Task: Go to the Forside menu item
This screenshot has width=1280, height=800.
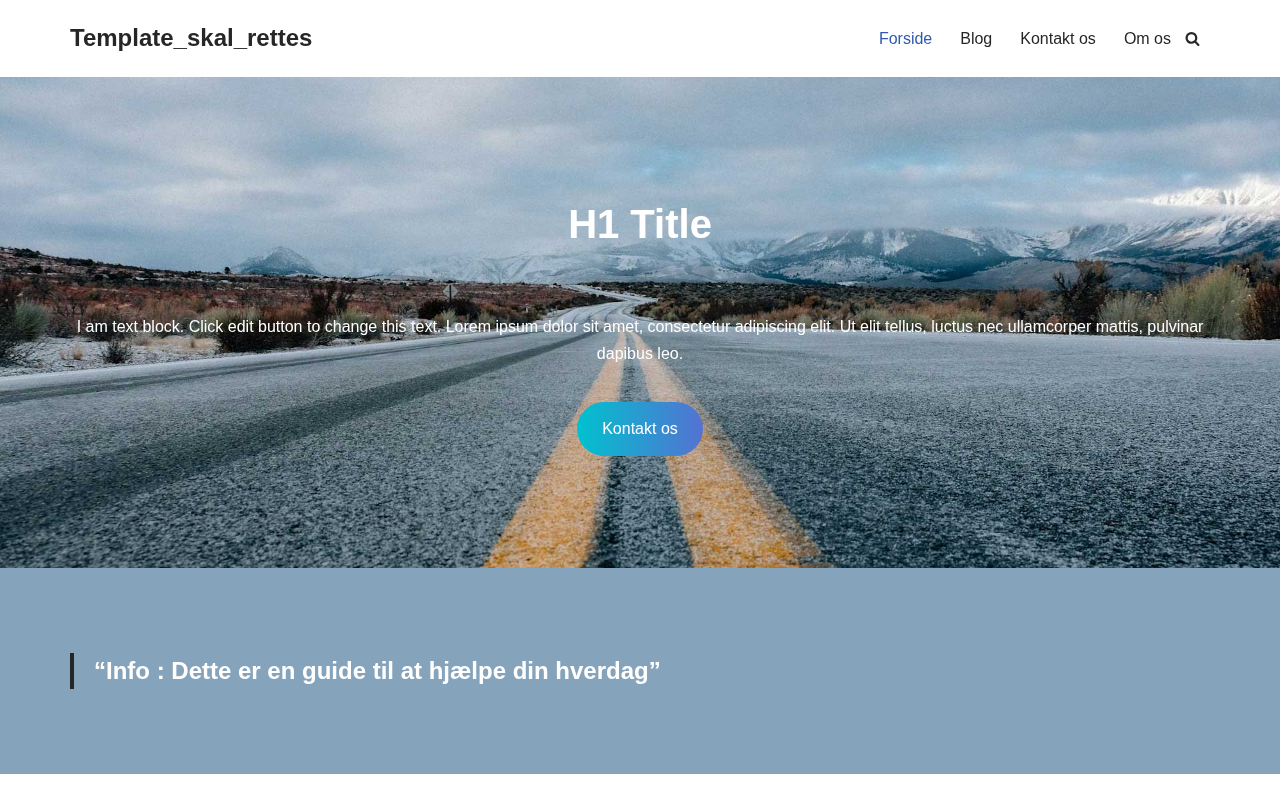Action: [905, 39]
